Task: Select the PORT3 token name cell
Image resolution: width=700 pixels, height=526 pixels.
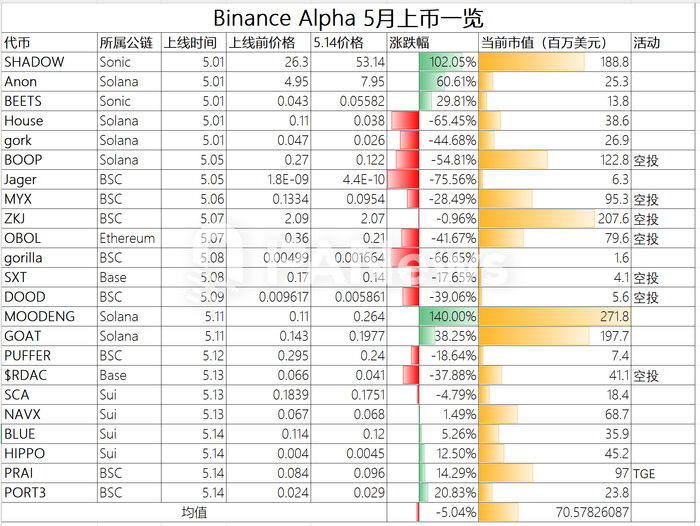Action: coord(48,493)
